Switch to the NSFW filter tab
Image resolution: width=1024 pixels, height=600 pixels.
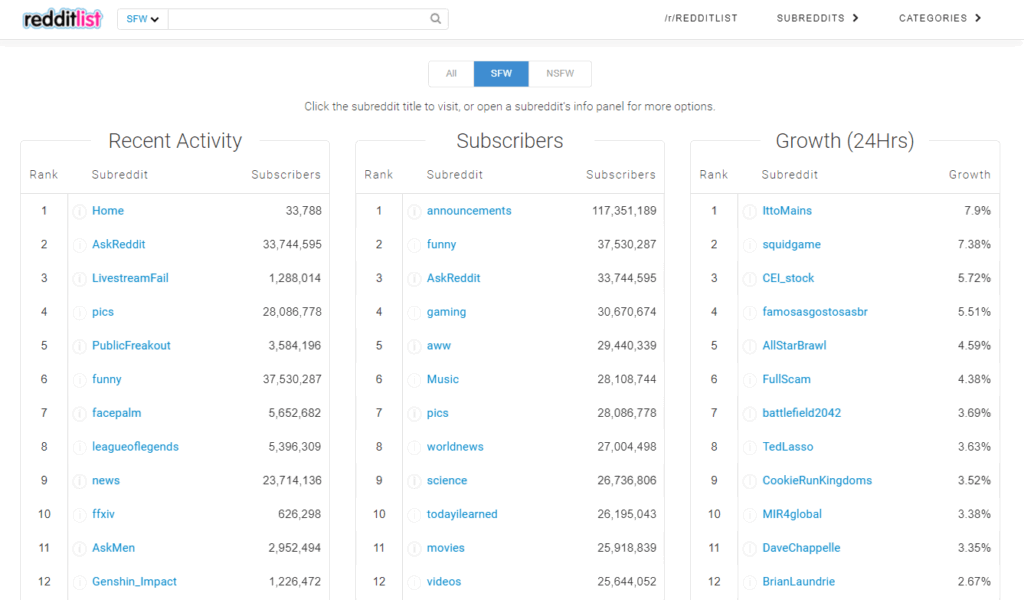coord(560,74)
